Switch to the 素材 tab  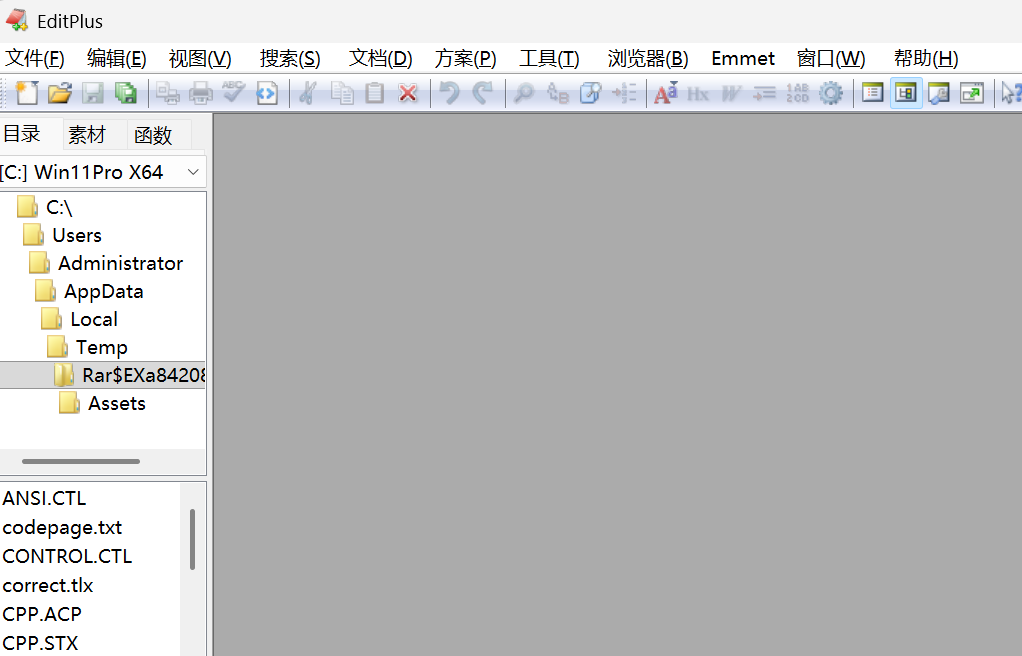point(88,133)
